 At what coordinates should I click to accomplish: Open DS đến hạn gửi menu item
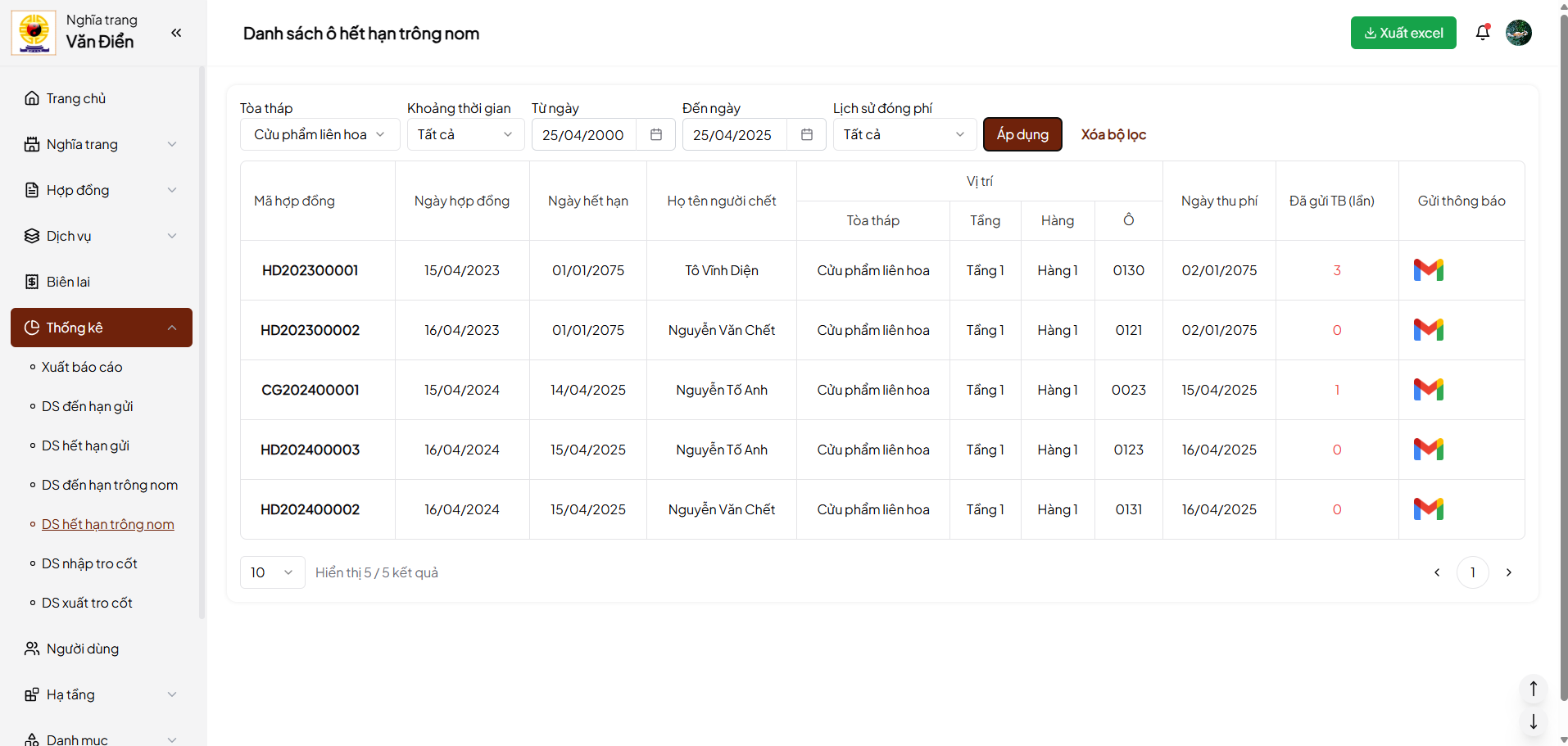87,406
